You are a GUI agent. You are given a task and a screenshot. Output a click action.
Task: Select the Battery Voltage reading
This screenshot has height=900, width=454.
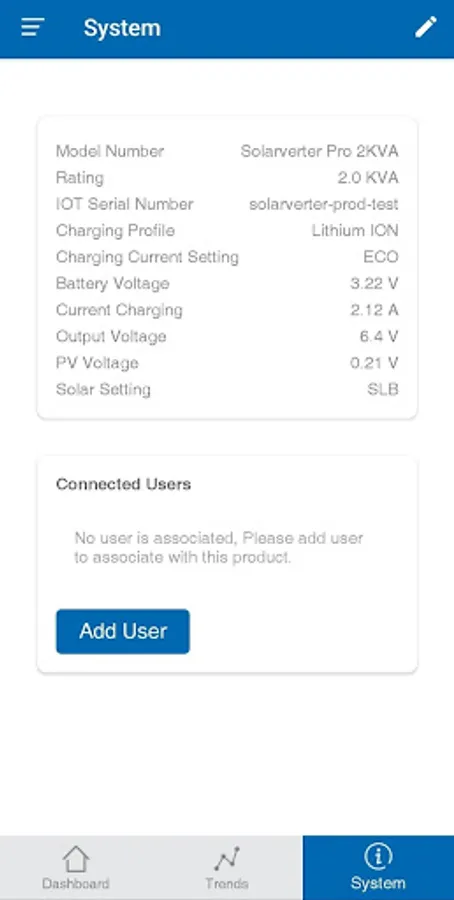click(374, 284)
